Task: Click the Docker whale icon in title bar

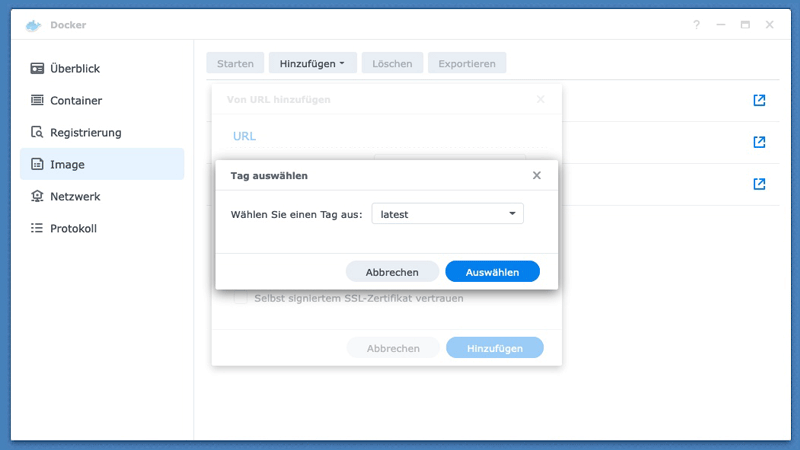Action: [34, 25]
